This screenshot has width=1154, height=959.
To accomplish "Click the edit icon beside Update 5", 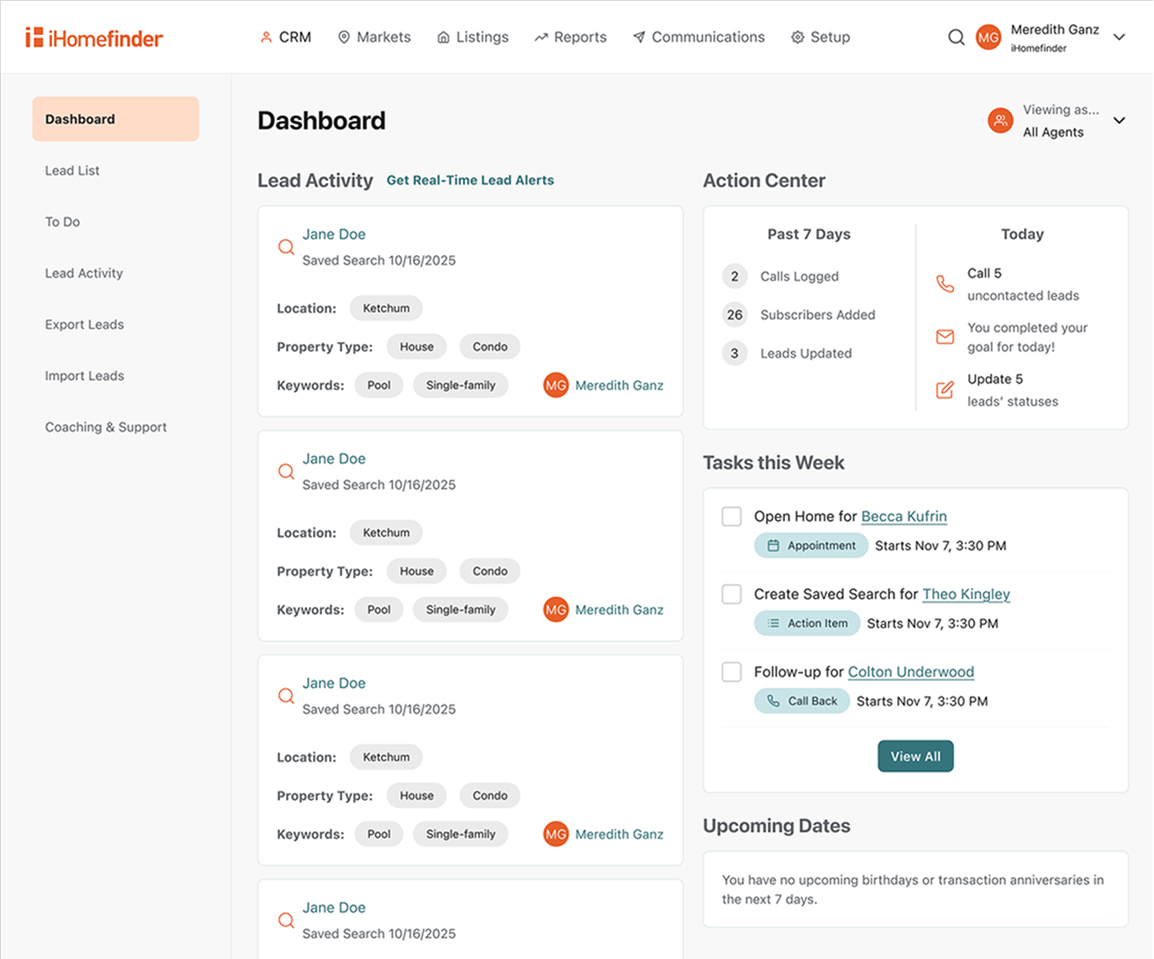I will 944,390.
